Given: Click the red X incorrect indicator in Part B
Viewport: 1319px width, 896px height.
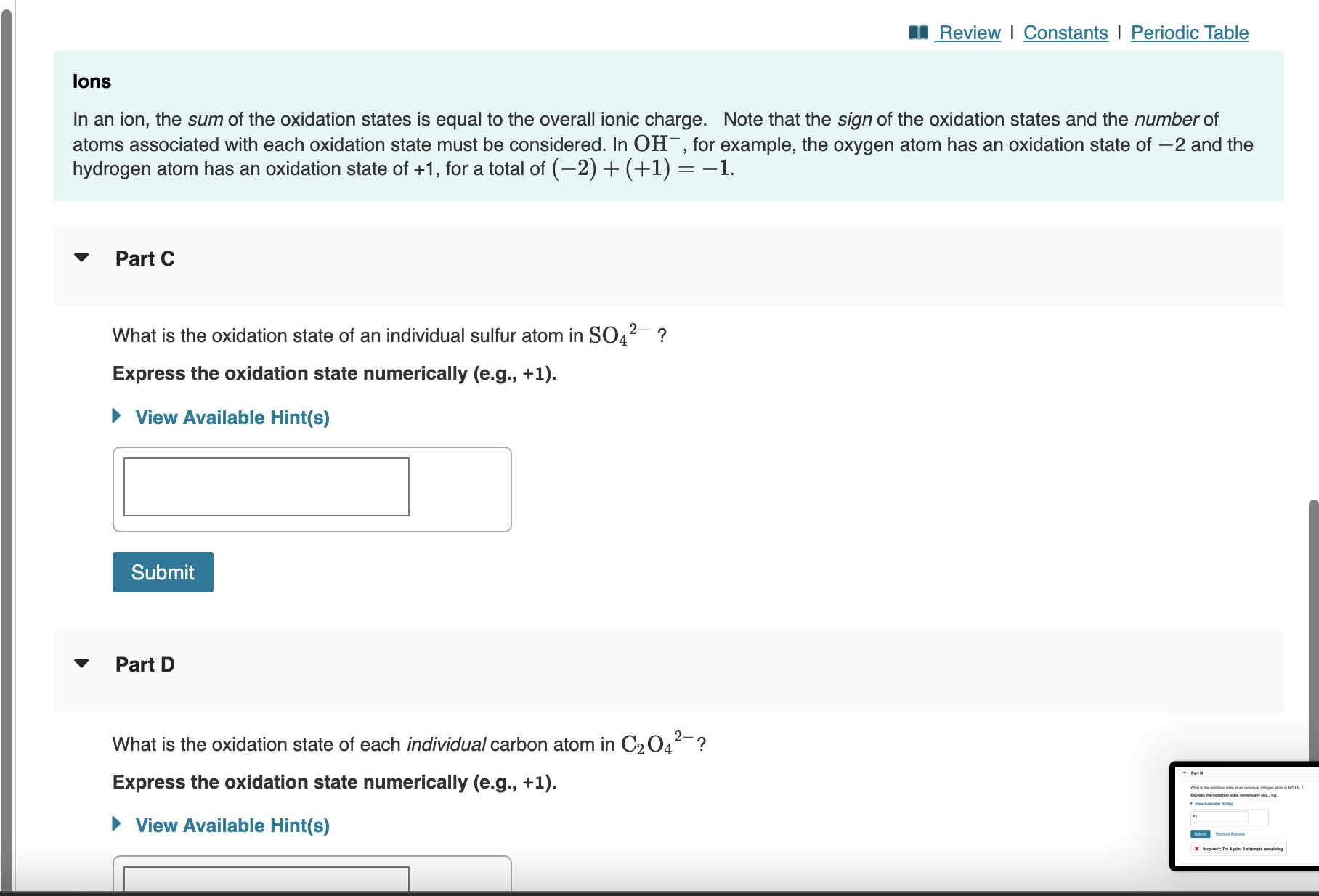Looking at the screenshot, I should point(1196,849).
